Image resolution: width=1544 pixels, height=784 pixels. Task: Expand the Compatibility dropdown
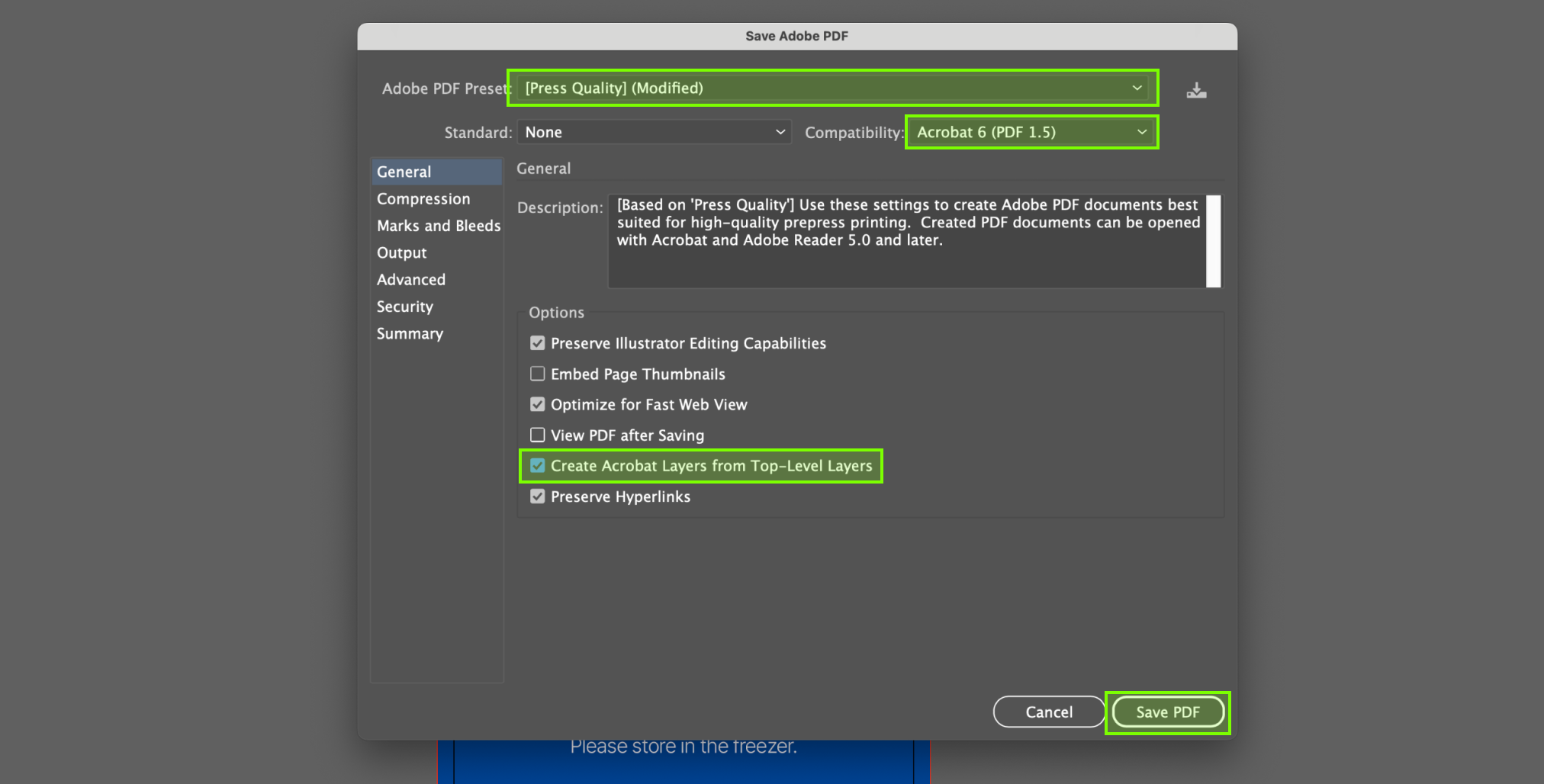coord(1031,133)
